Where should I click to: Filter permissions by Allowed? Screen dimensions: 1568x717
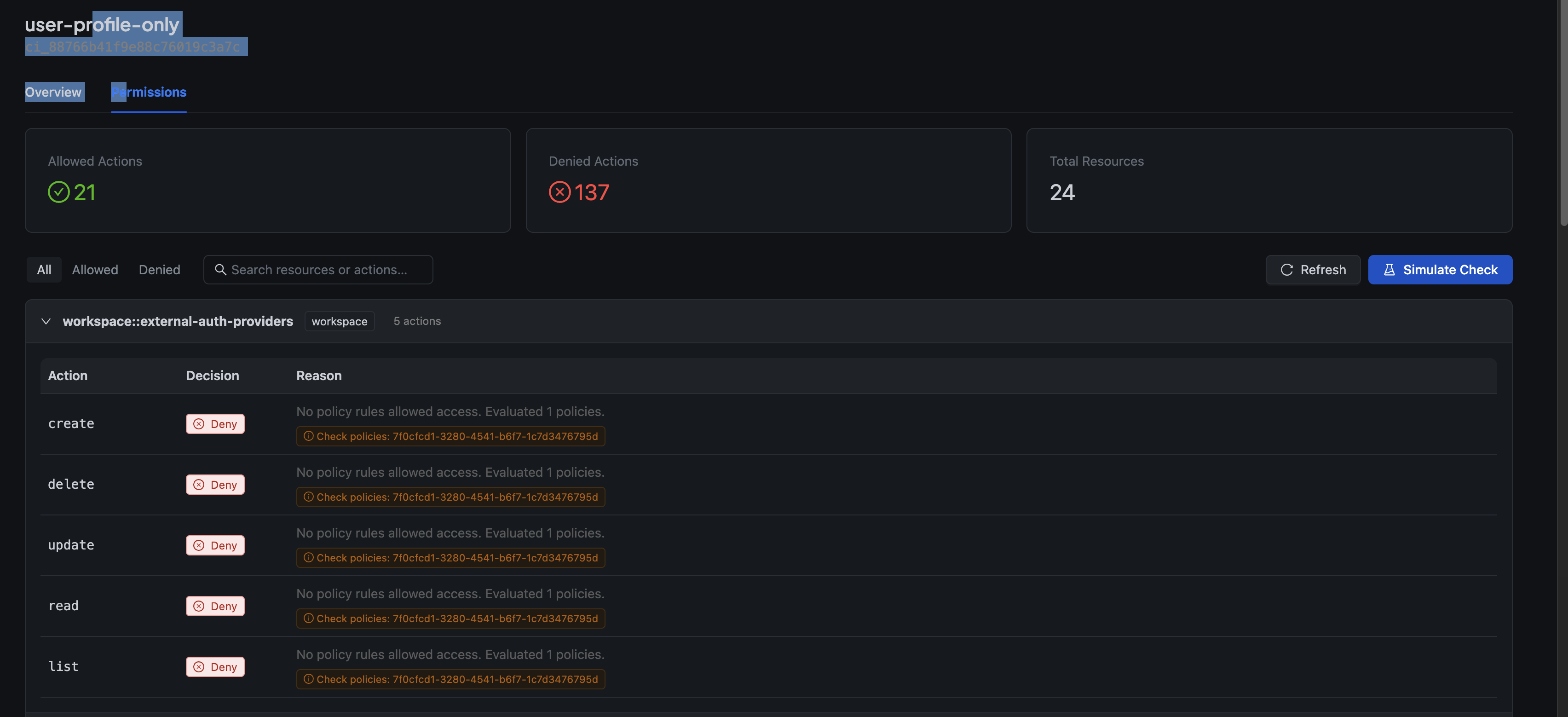95,270
